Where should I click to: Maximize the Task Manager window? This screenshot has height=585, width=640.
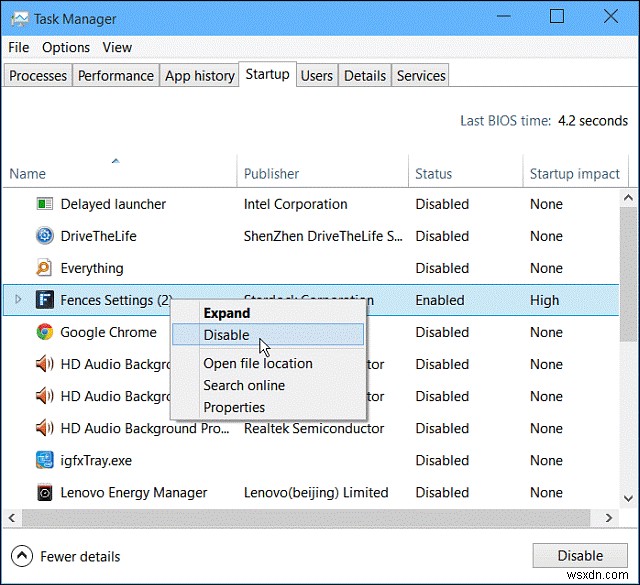click(x=557, y=17)
